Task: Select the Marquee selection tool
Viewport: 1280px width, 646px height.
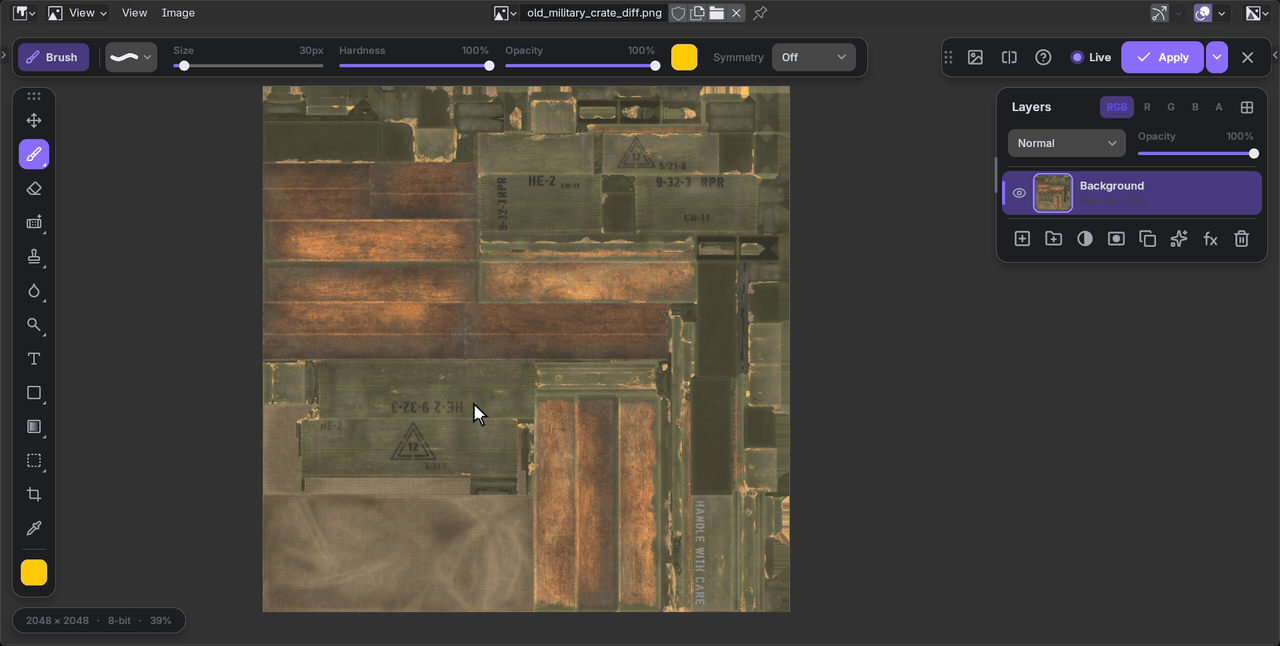Action: point(34,461)
